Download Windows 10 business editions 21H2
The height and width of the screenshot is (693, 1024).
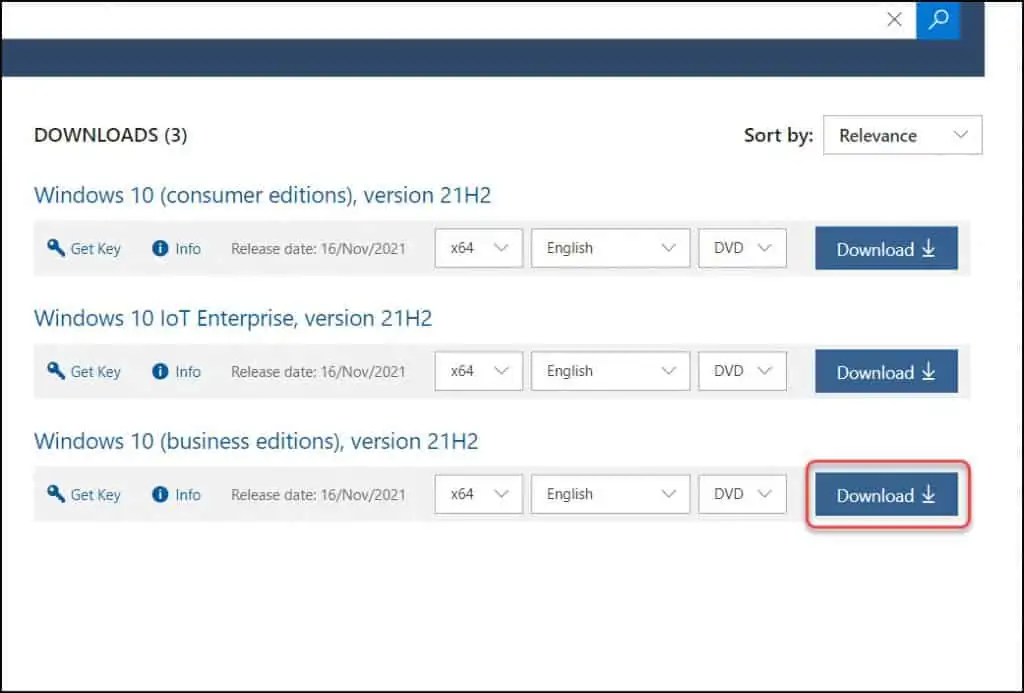click(886, 494)
